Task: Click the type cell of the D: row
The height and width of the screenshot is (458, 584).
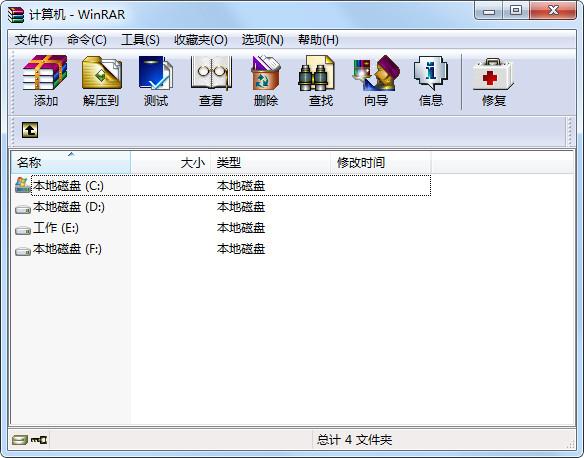Action: pyautogui.click(x=241, y=207)
